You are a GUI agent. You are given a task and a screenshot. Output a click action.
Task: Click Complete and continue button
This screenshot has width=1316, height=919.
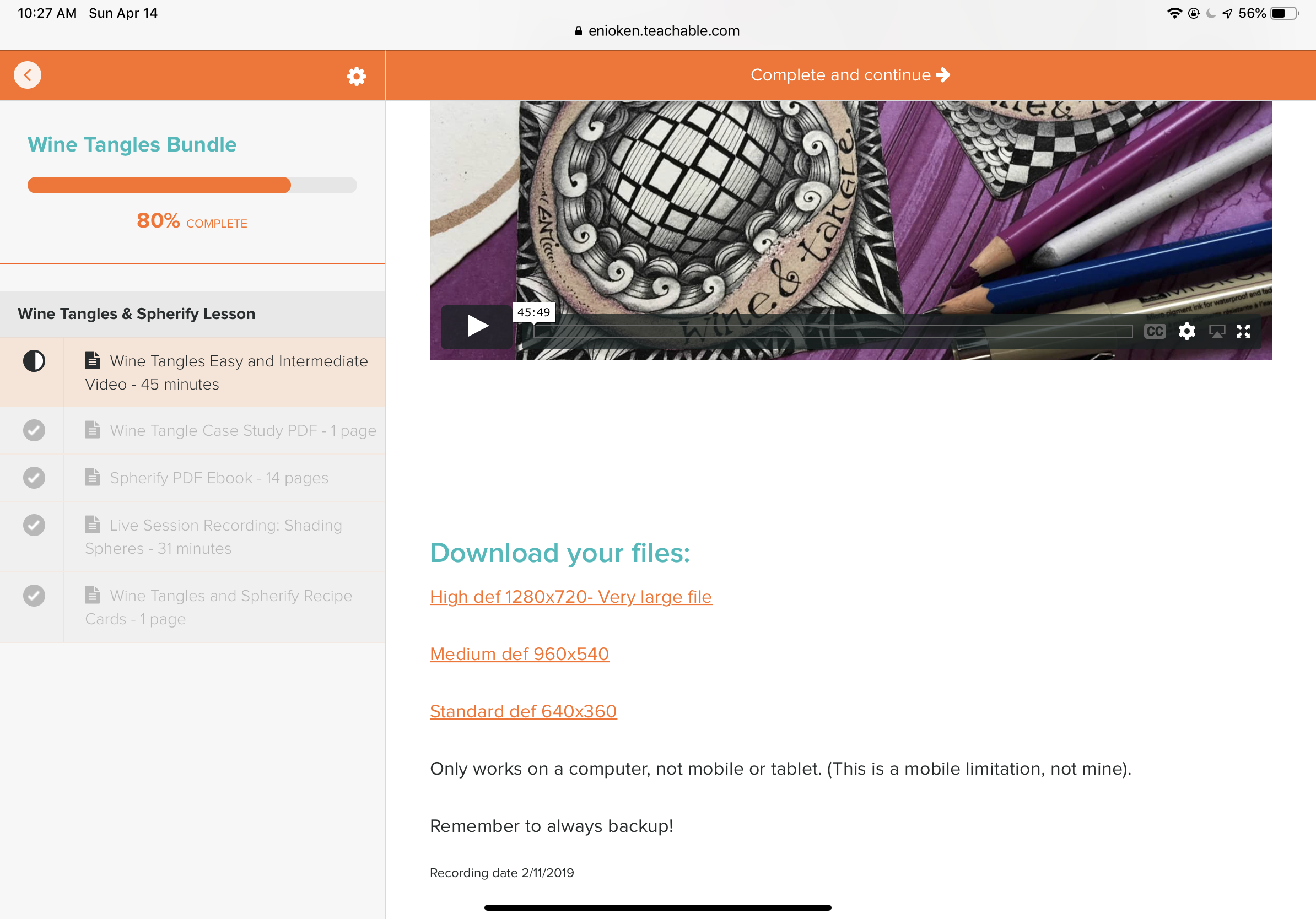pos(850,75)
